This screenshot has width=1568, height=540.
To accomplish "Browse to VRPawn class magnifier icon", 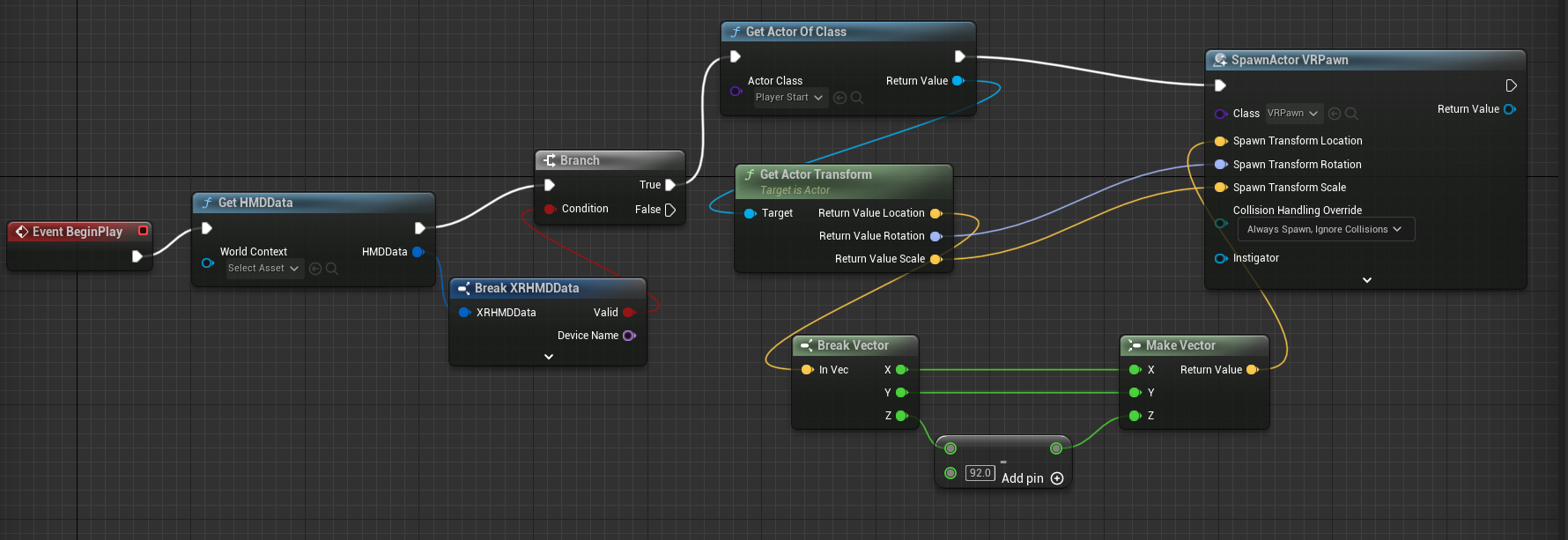I will coord(1351,114).
